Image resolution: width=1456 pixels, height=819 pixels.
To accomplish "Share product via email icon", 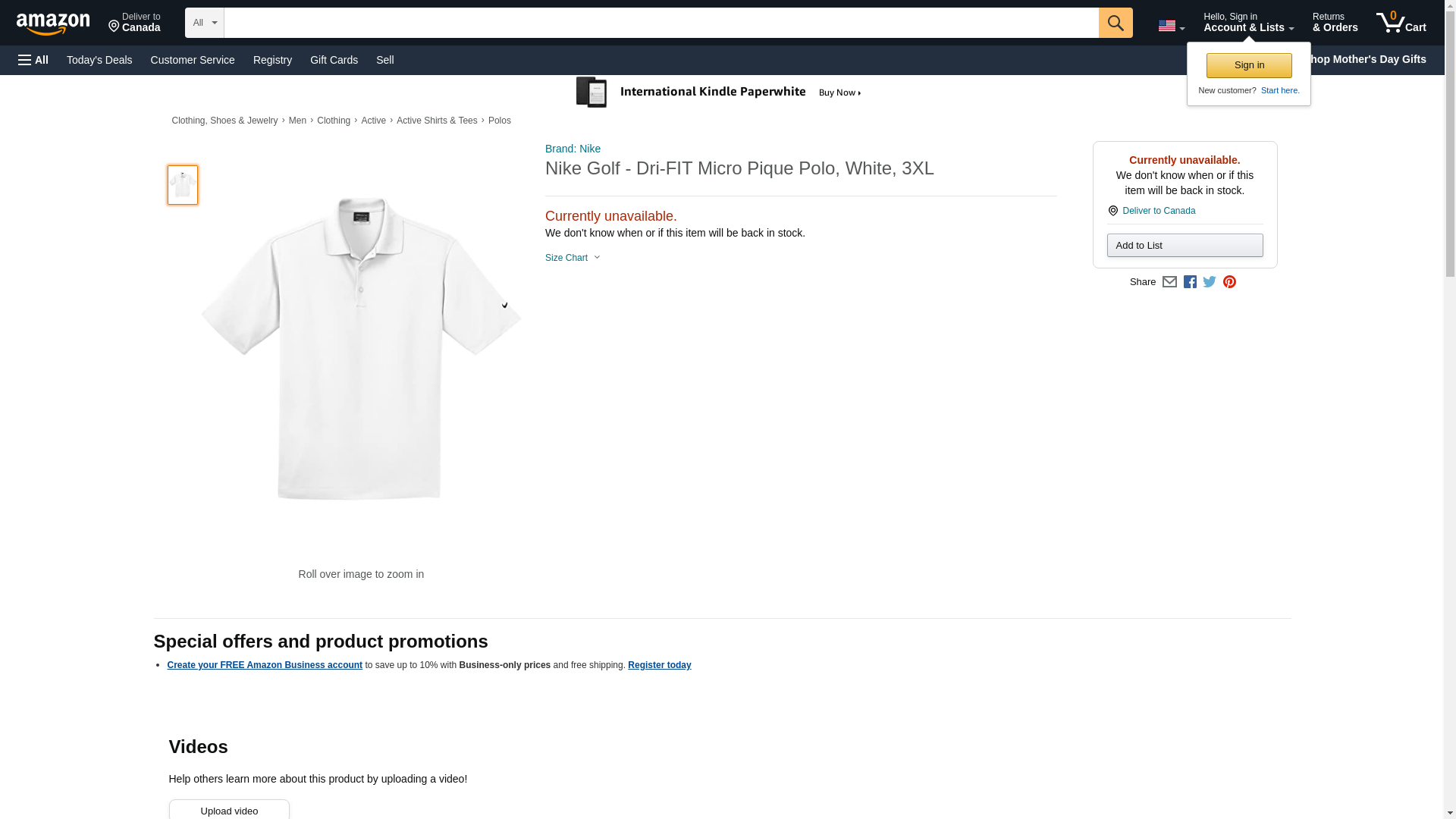I will pyautogui.click(x=1169, y=282).
